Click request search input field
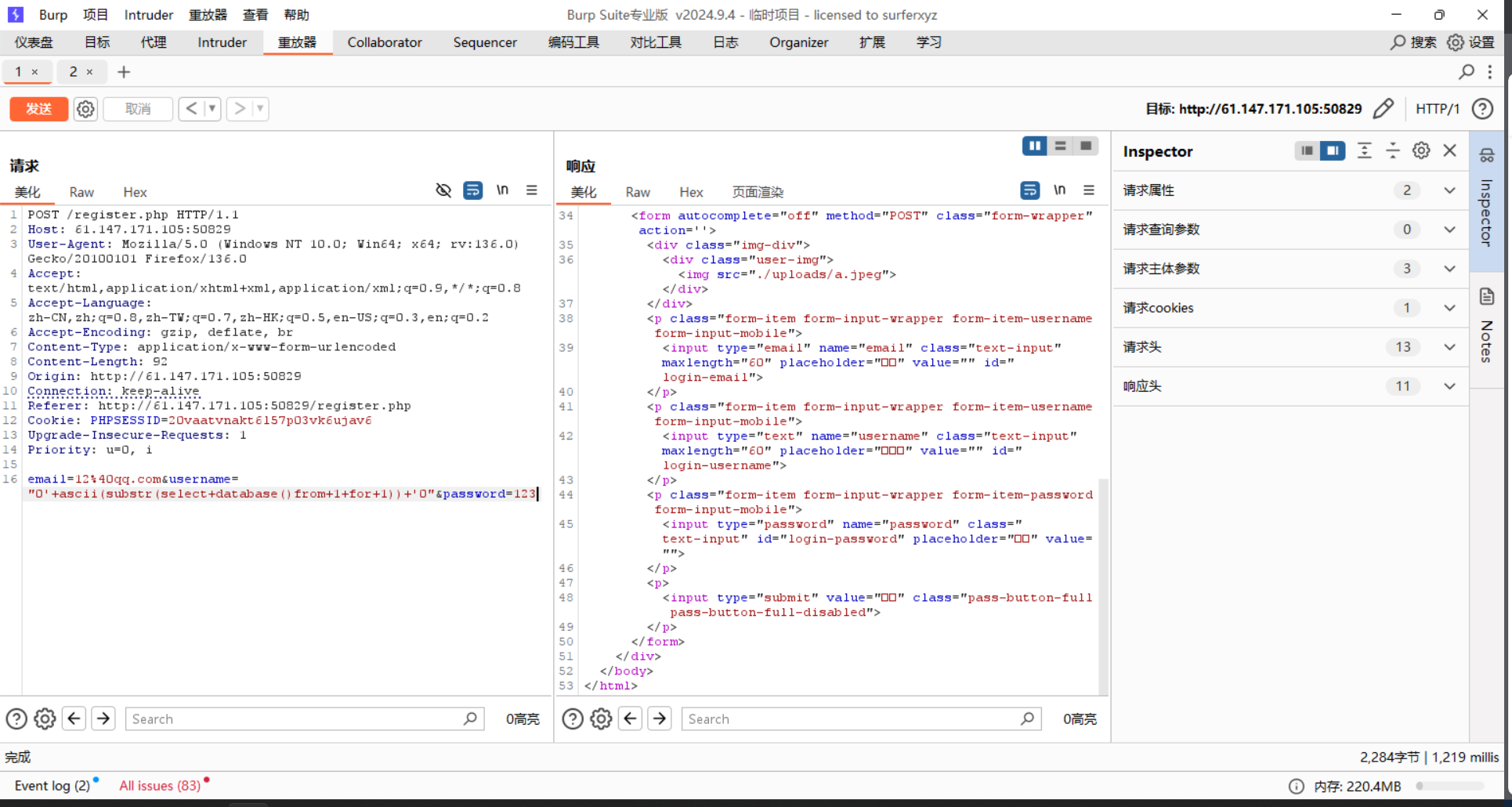Screen dimensions: 1512x807 (x=305, y=718)
